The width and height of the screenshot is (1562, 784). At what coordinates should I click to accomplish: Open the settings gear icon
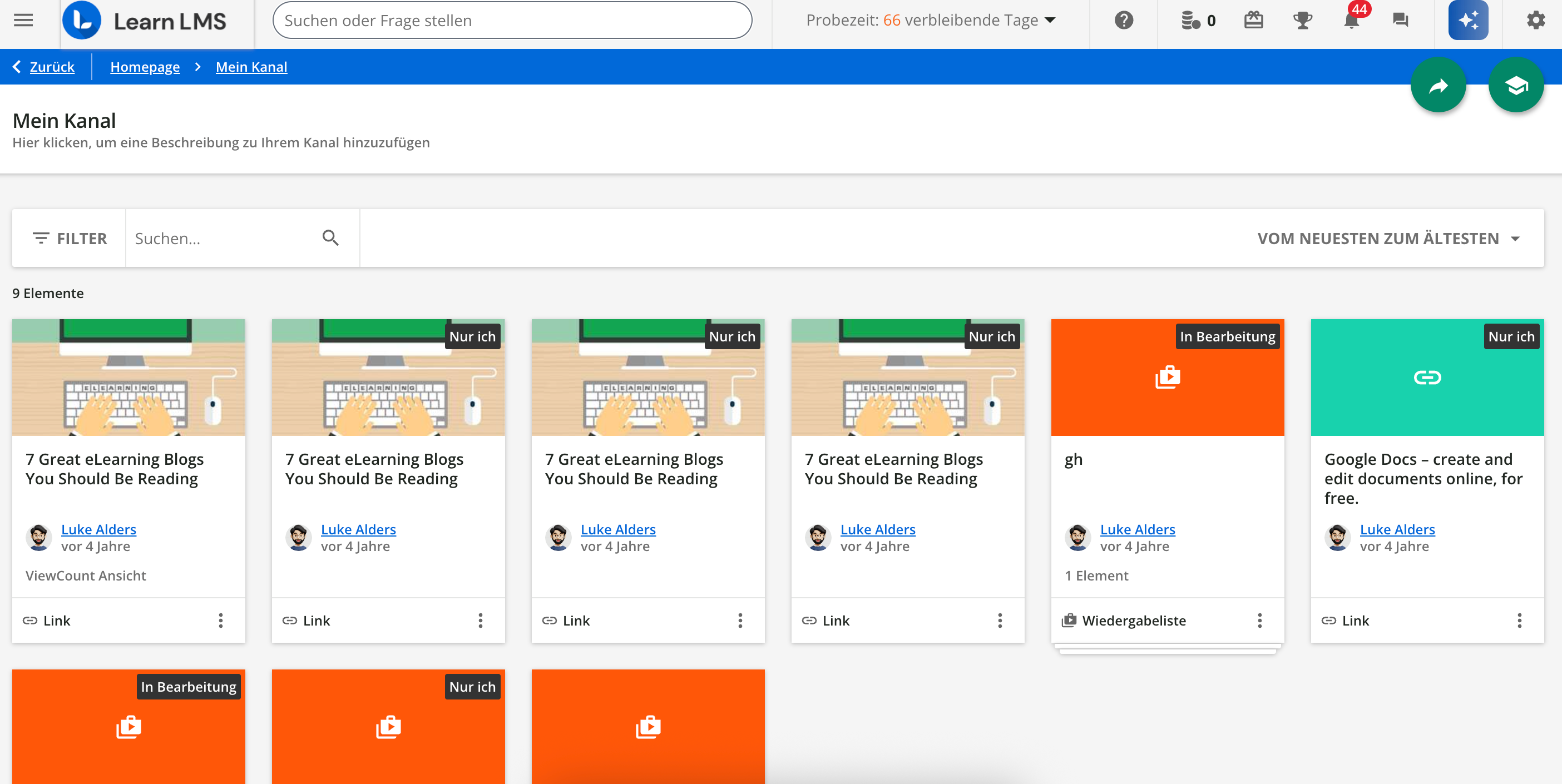[x=1535, y=21]
